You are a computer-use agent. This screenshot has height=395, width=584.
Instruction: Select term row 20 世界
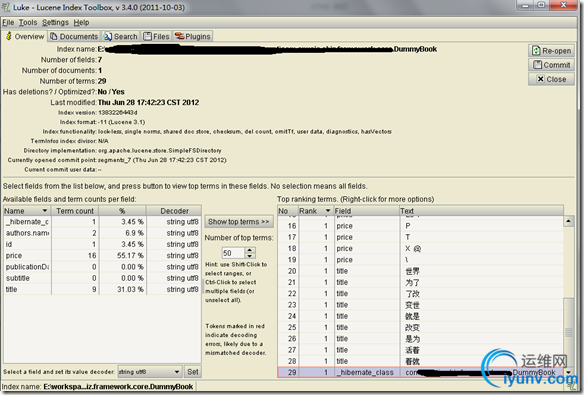pos(420,271)
